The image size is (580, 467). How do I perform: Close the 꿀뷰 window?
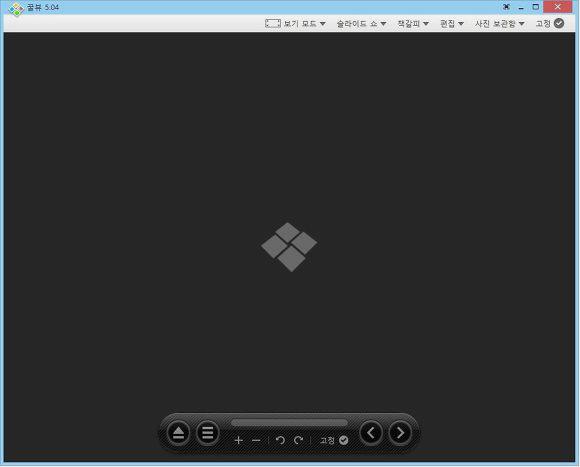point(557,7)
